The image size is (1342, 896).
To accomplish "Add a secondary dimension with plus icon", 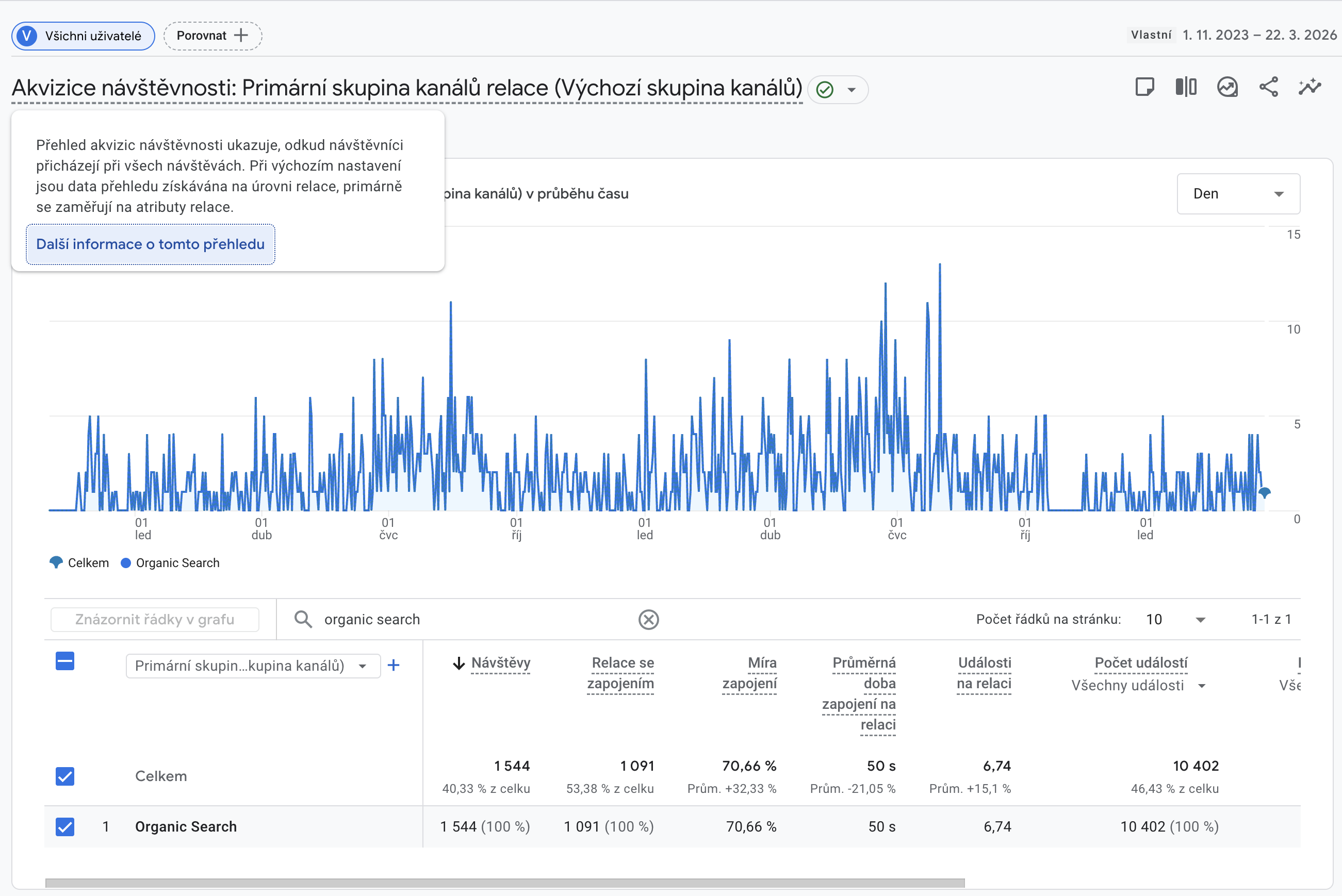I will coord(393,665).
